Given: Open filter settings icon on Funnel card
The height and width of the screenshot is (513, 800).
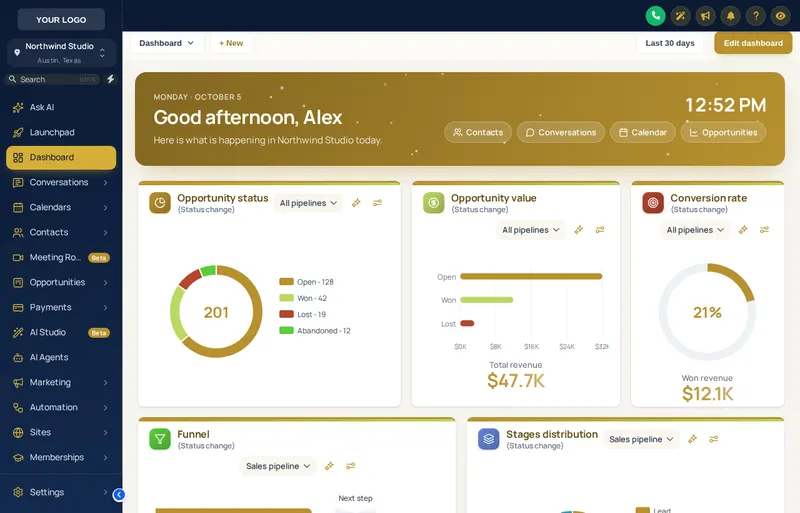Looking at the screenshot, I should pyautogui.click(x=351, y=466).
